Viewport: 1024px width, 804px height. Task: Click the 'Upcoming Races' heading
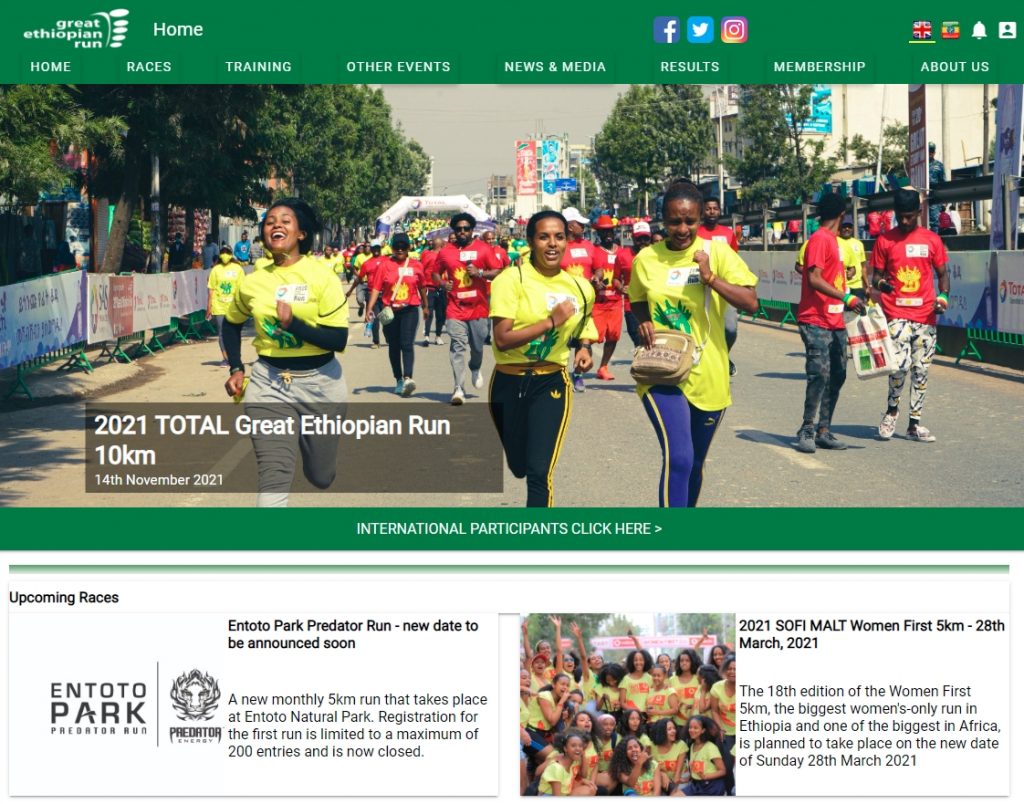[64, 598]
